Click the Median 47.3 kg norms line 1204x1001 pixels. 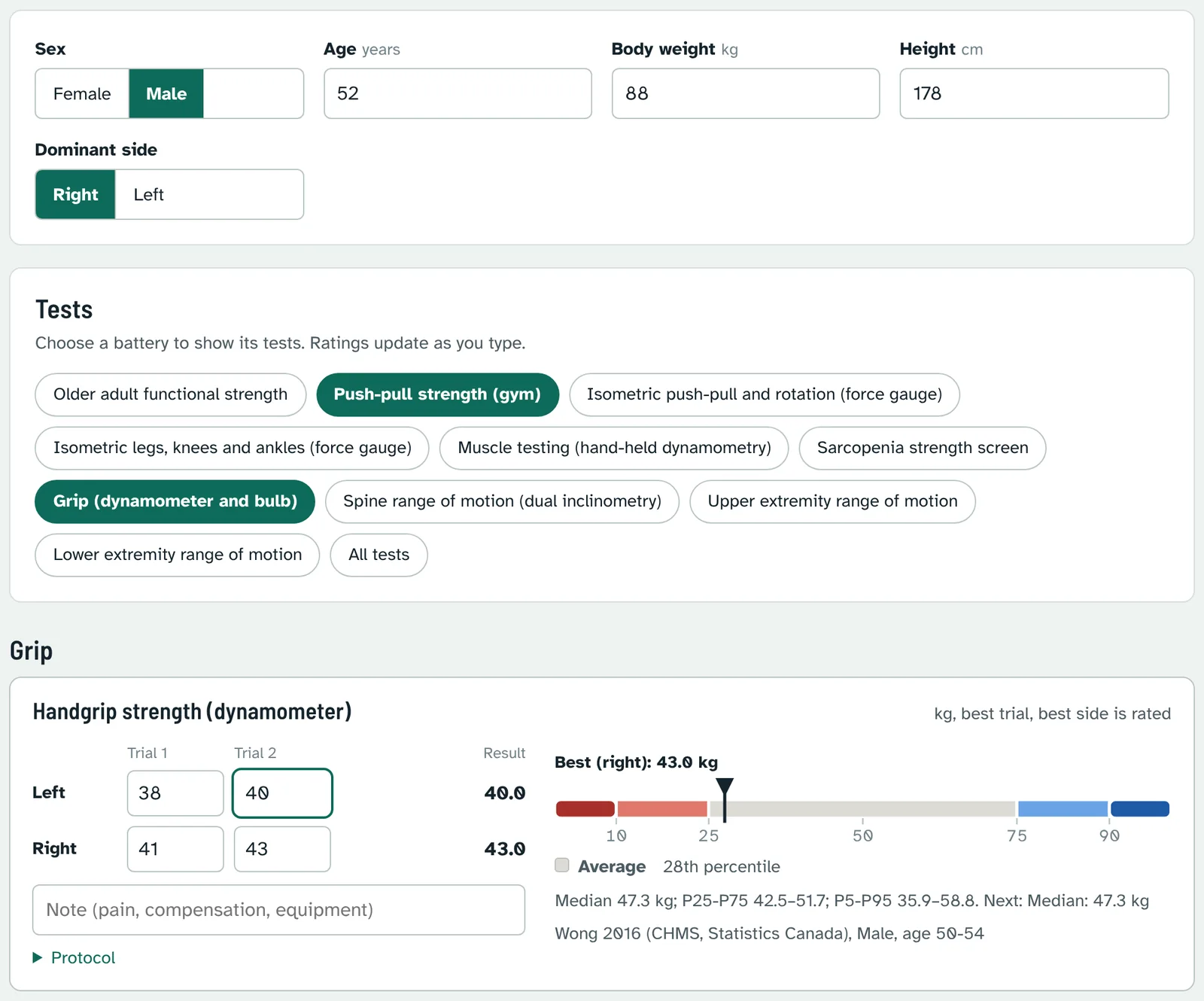click(852, 901)
